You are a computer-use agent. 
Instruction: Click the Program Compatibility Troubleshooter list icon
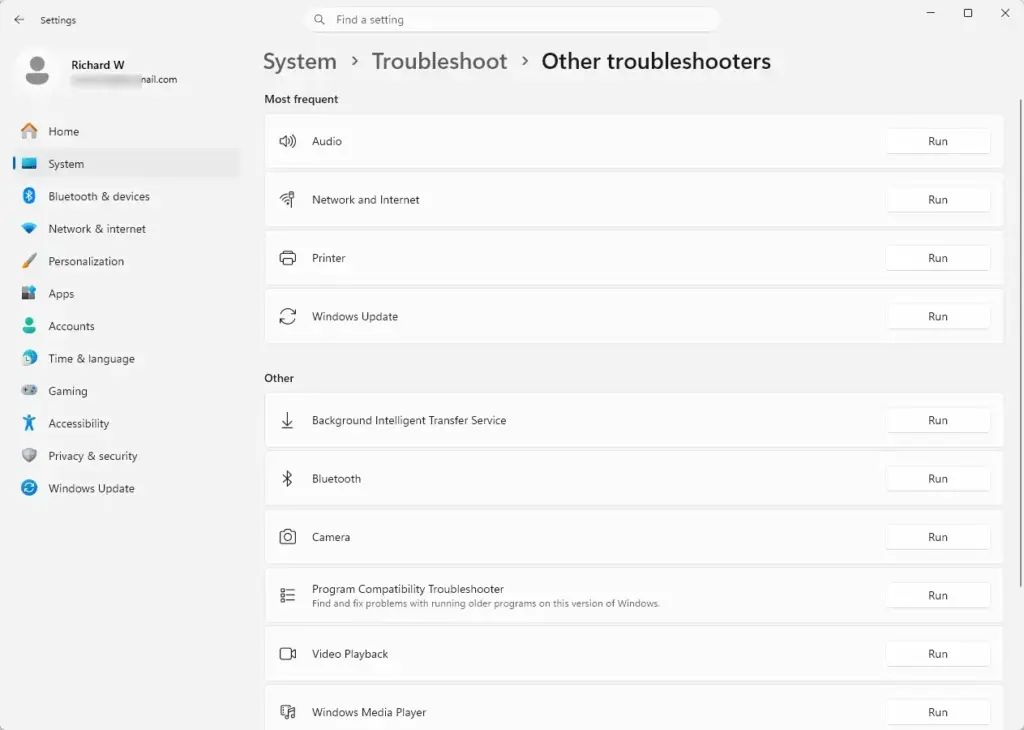point(287,595)
